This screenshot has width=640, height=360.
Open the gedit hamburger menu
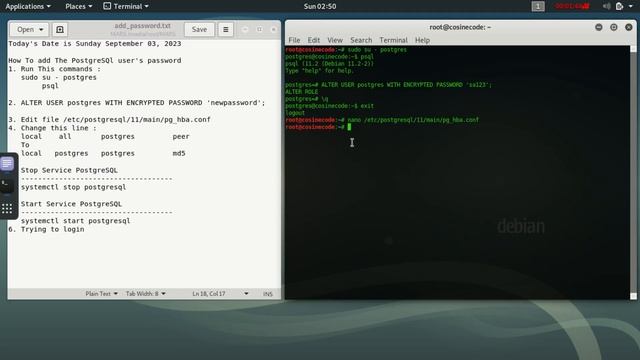tap(225, 29)
